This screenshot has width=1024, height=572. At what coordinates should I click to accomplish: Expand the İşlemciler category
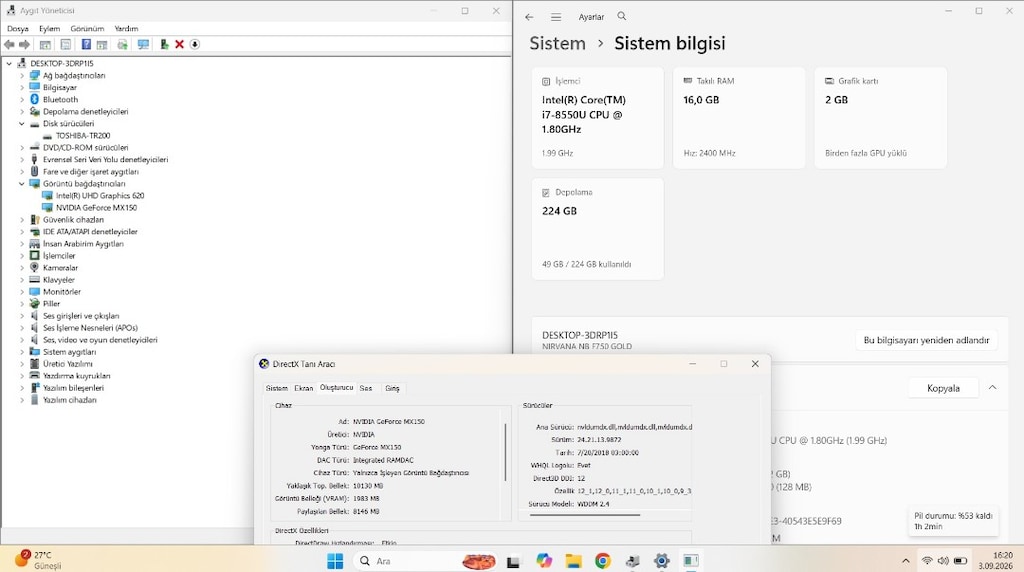[22, 255]
